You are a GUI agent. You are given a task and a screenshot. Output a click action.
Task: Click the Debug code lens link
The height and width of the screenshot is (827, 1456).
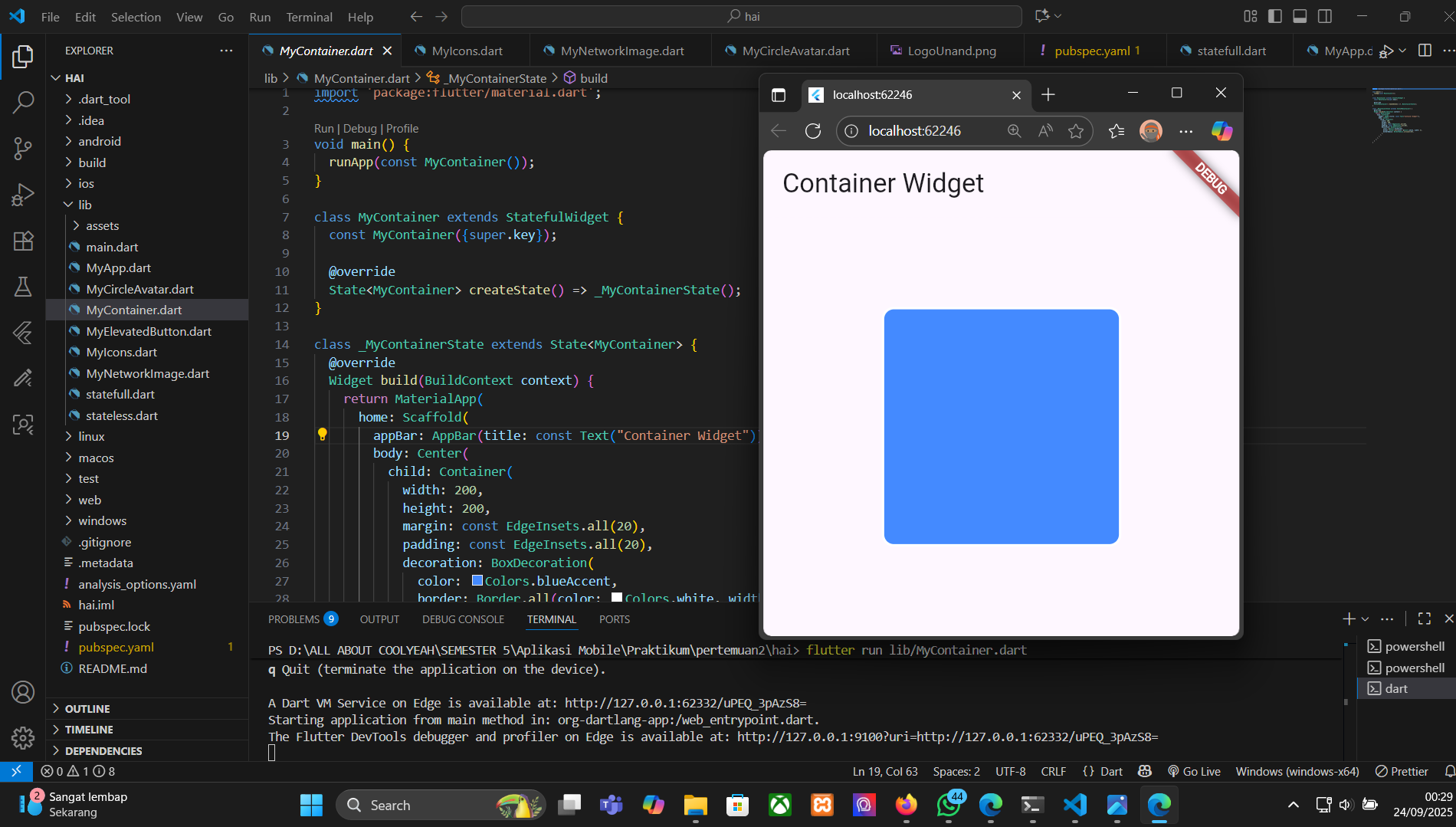point(359,129)
